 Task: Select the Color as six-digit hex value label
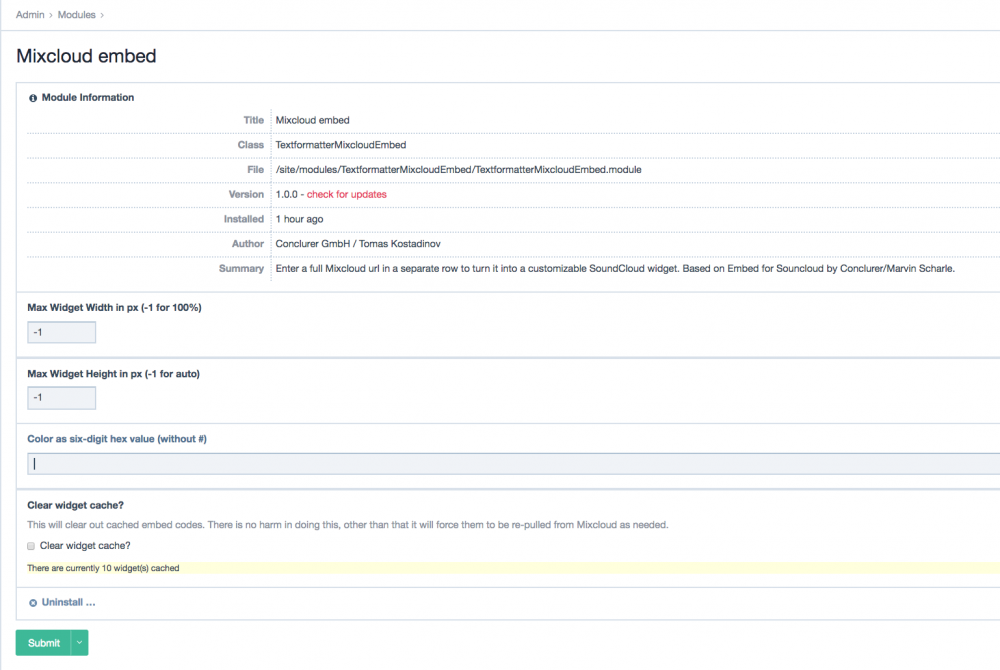pyautogui.click(x=117, y=439)
